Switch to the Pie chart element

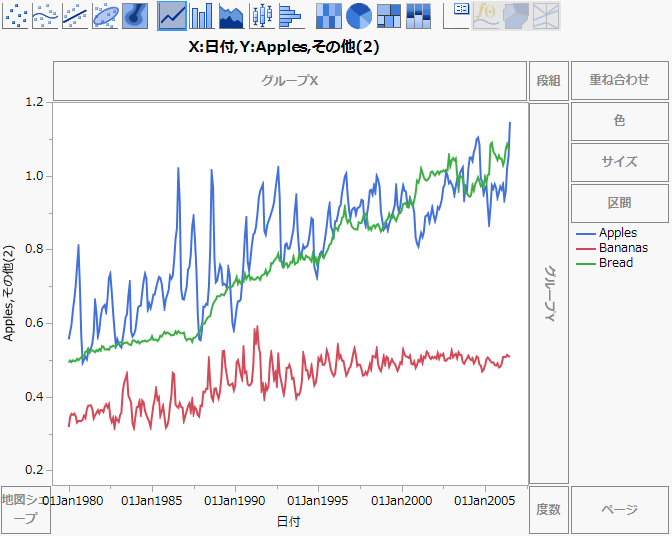point(358,15)
